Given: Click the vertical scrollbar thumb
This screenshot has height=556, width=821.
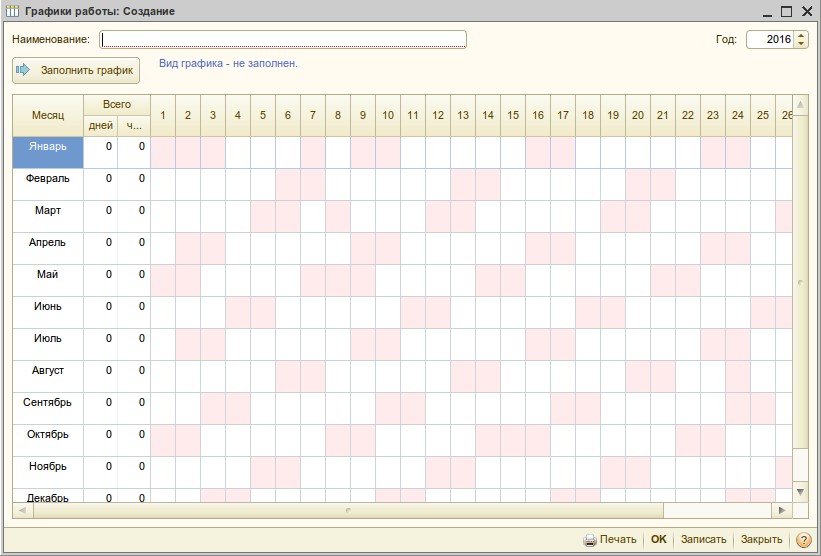Looking at the screenshot, I should tap(801, 282).
